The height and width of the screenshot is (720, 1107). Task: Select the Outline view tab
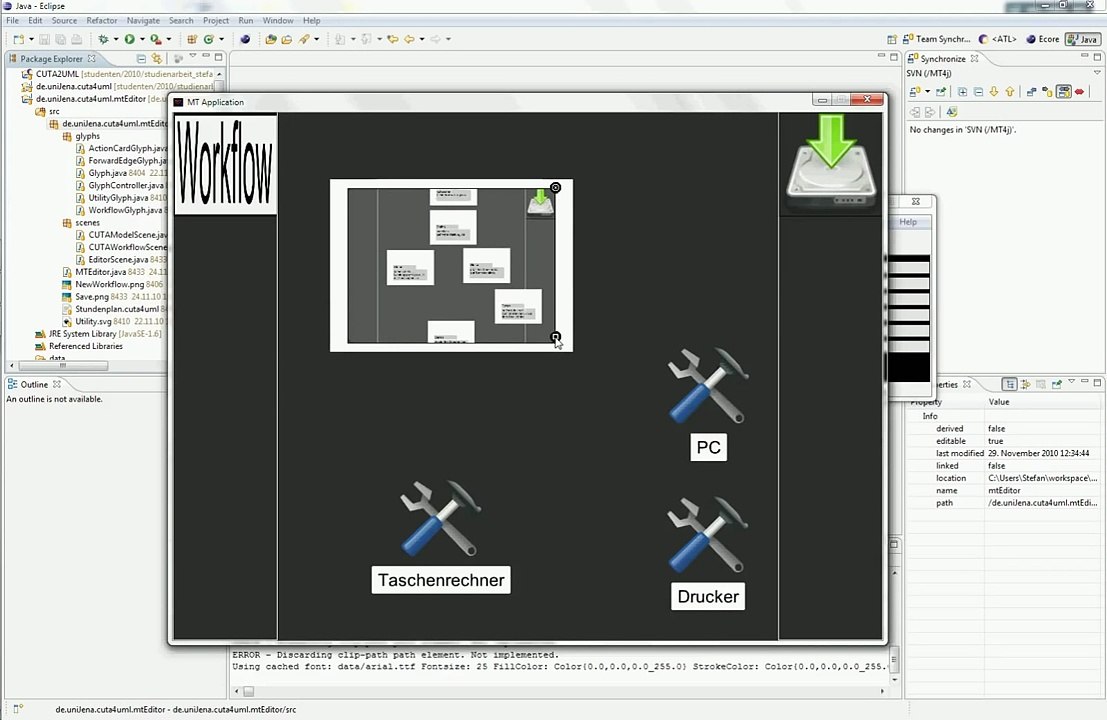(34, 385)
